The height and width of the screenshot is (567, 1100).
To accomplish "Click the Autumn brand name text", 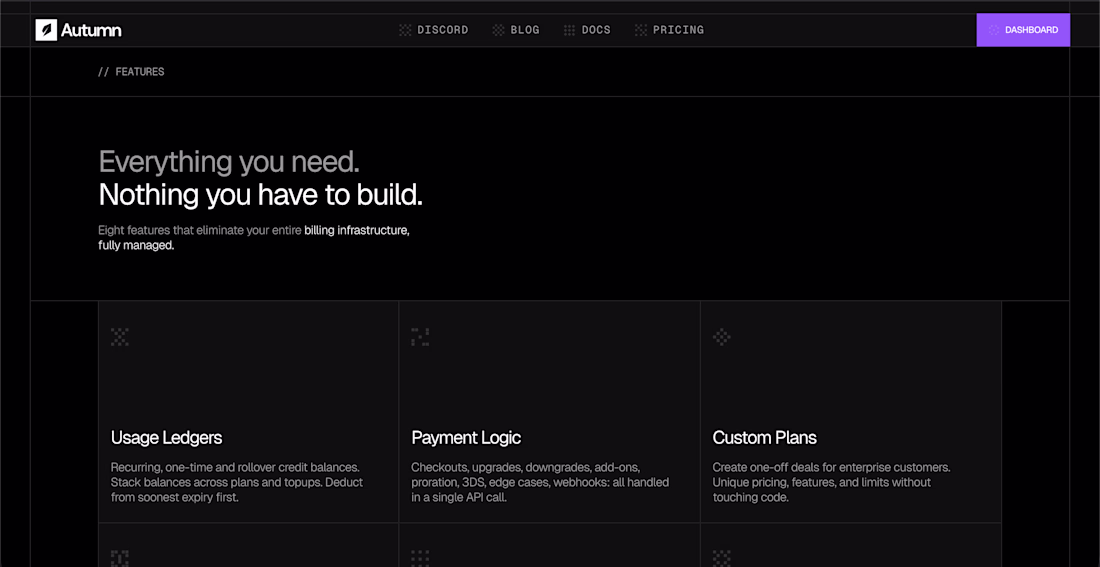I will pyautogui.click(x=91, y=30).
